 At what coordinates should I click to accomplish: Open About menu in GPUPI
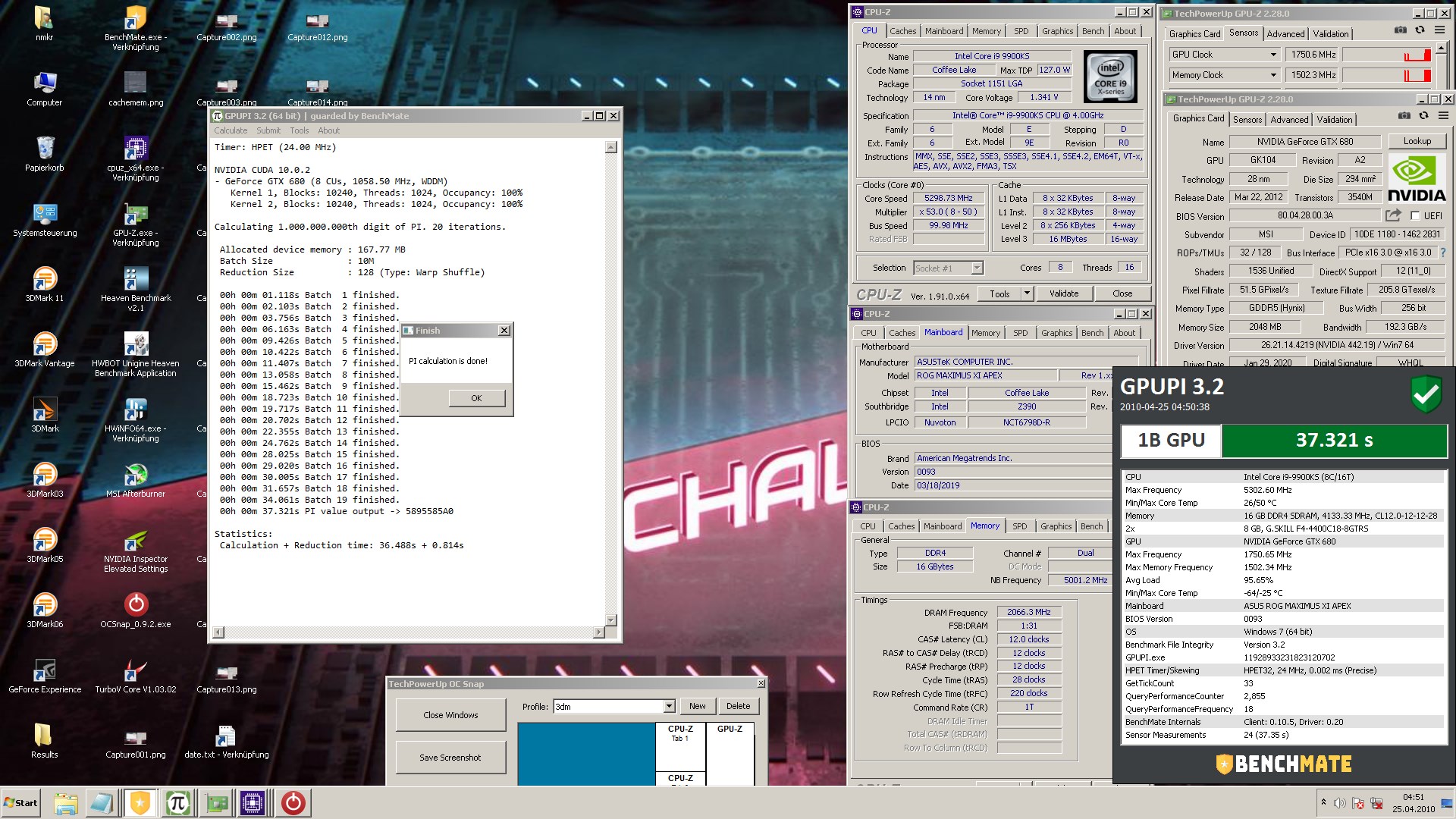coord(328,130)
